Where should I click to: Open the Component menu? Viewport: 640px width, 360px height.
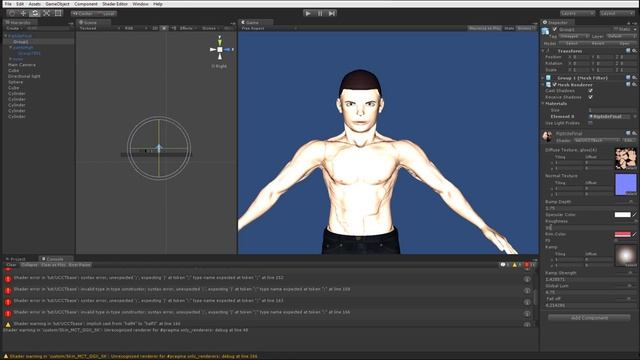[86, 4]
